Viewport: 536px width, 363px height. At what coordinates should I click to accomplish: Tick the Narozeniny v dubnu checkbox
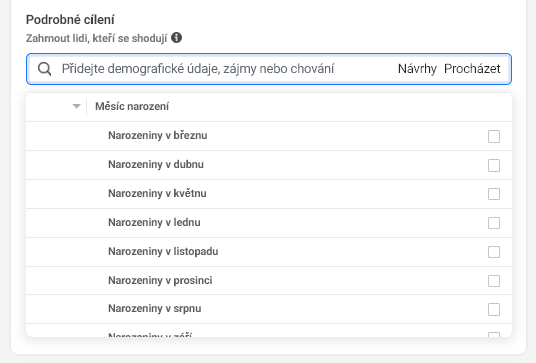tap(494, 165)
